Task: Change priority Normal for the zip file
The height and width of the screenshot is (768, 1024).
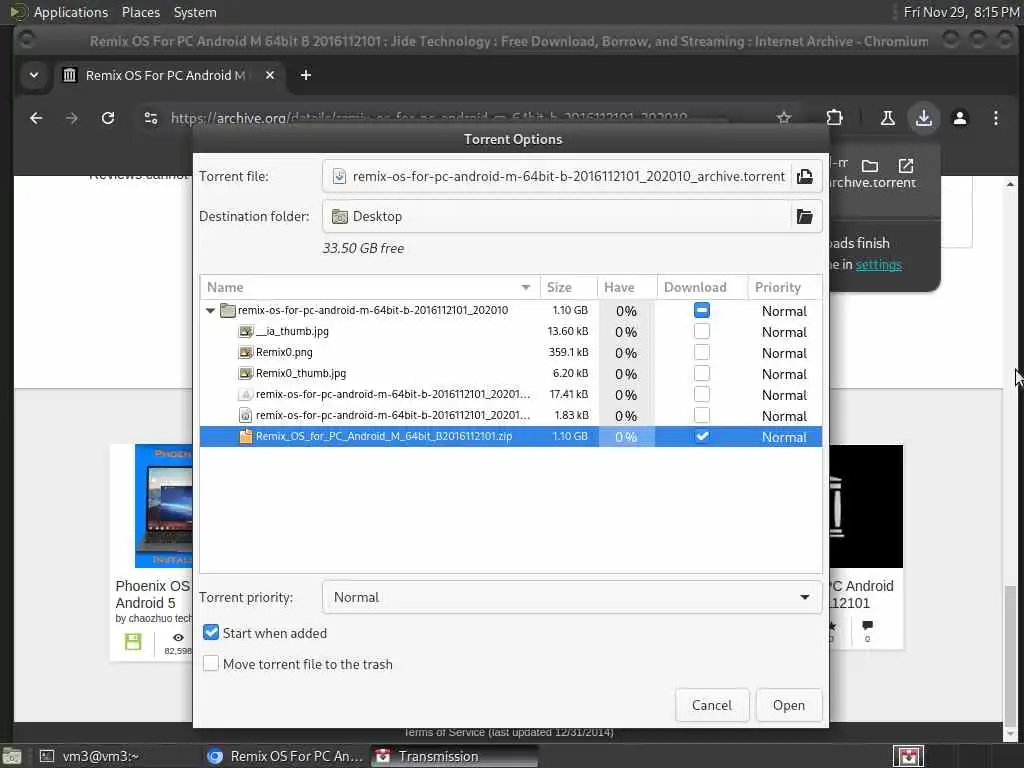Action: coord(784,437)
